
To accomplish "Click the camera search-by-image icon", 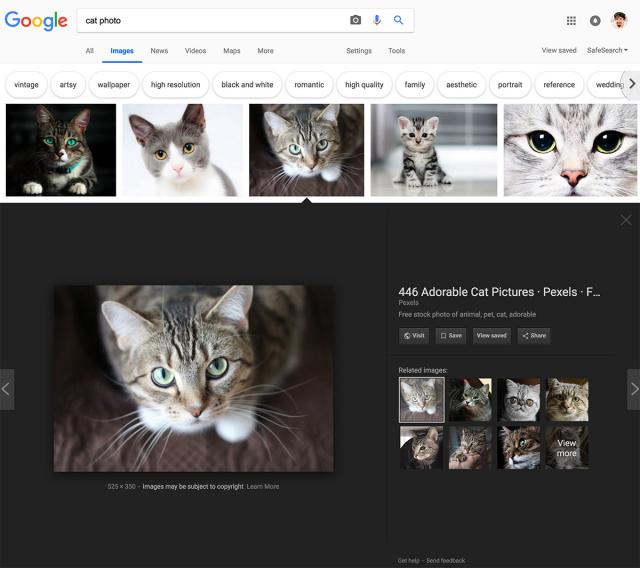I will coord(355,20).
